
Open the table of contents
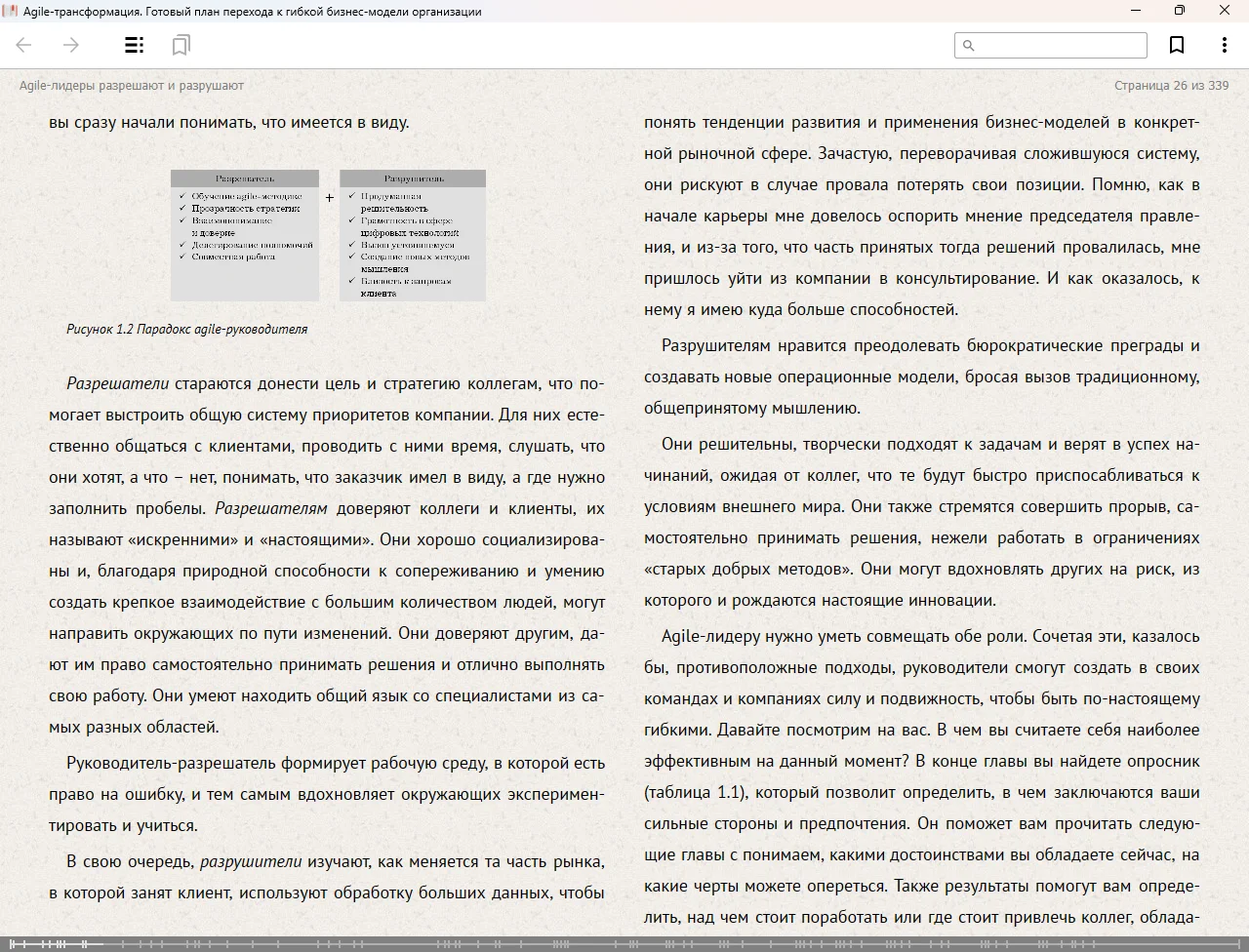(135, 45)
